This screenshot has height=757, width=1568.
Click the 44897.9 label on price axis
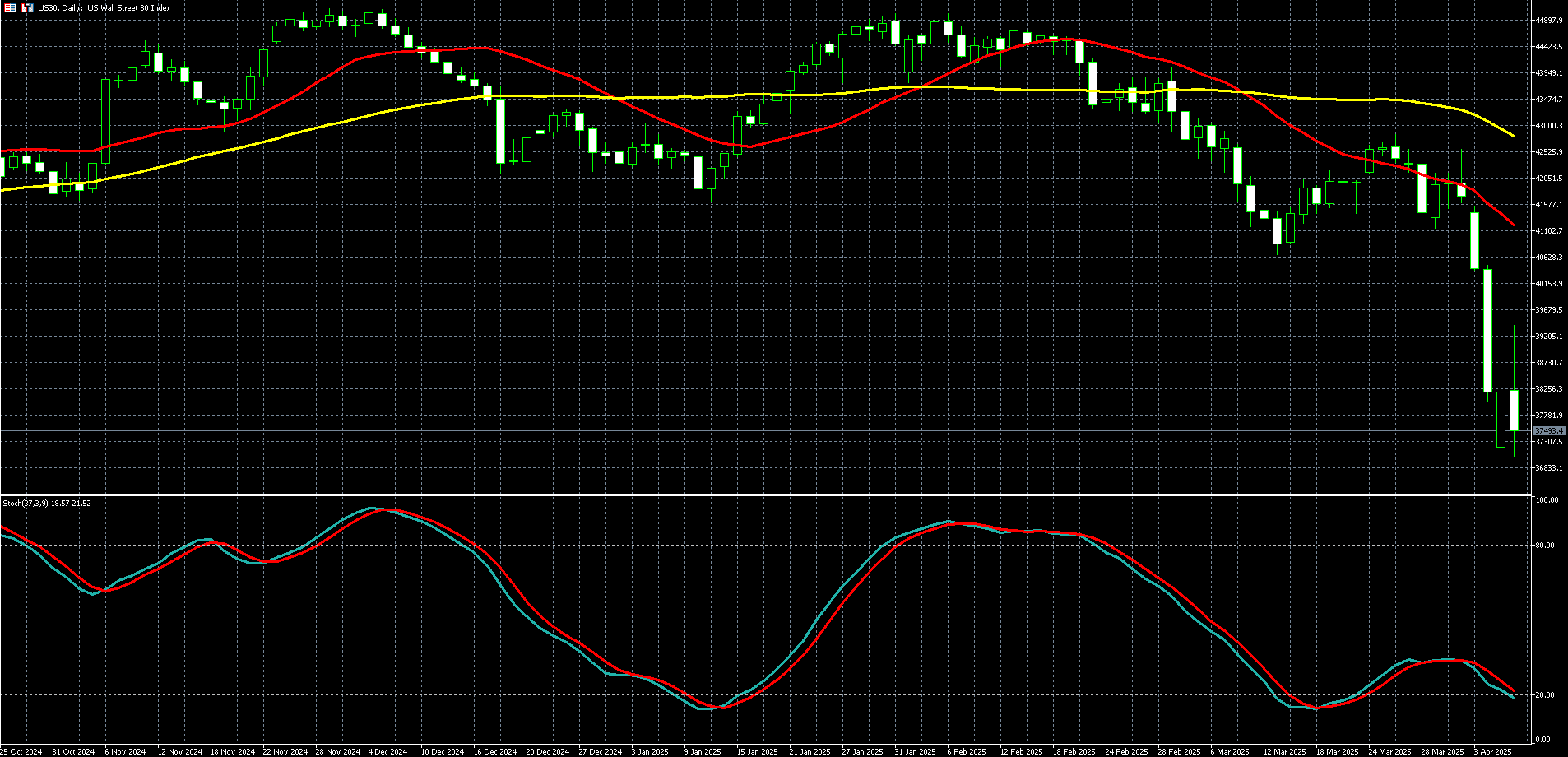(1548, 21)
